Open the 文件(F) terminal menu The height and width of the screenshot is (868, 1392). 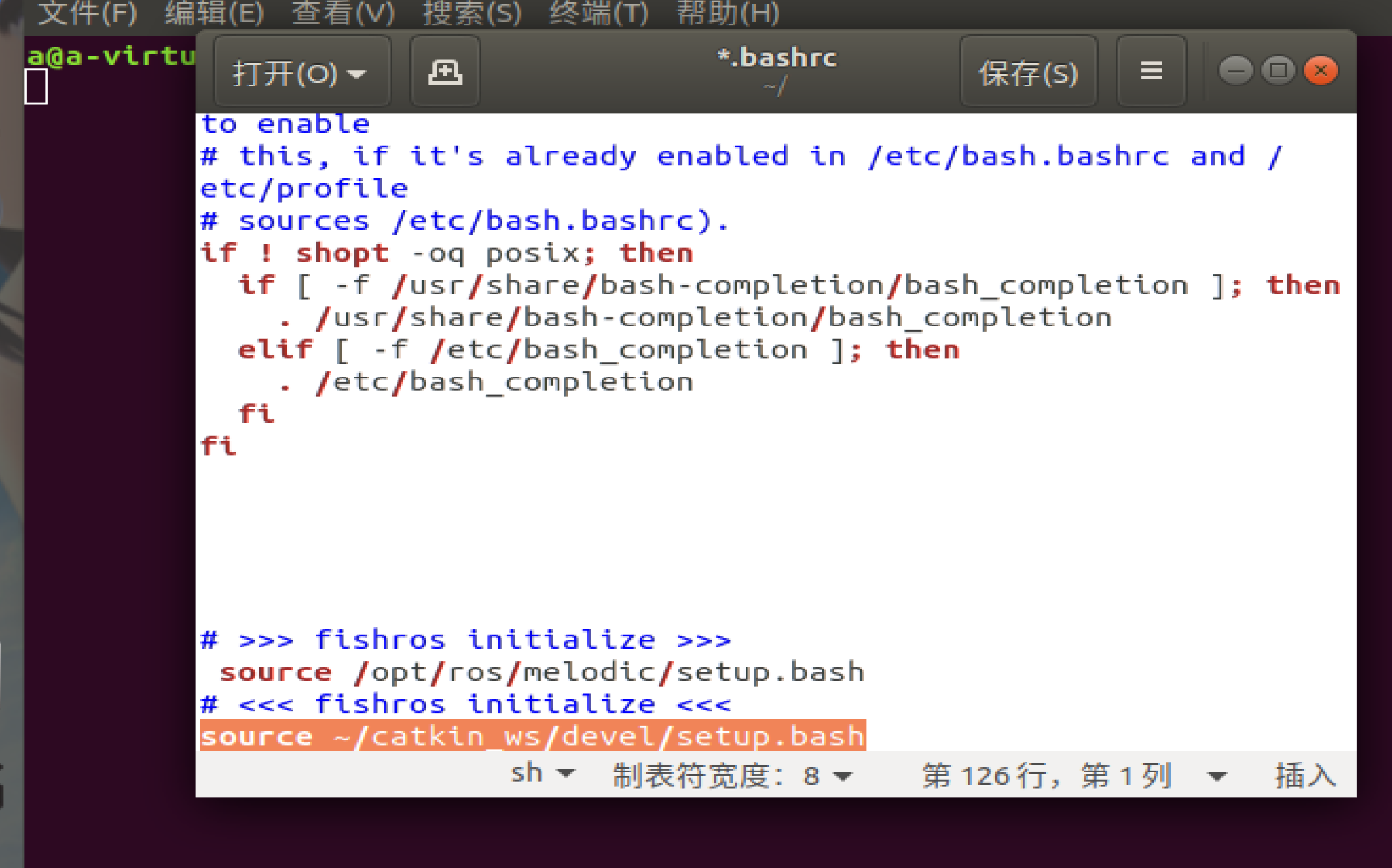(88, 13)
